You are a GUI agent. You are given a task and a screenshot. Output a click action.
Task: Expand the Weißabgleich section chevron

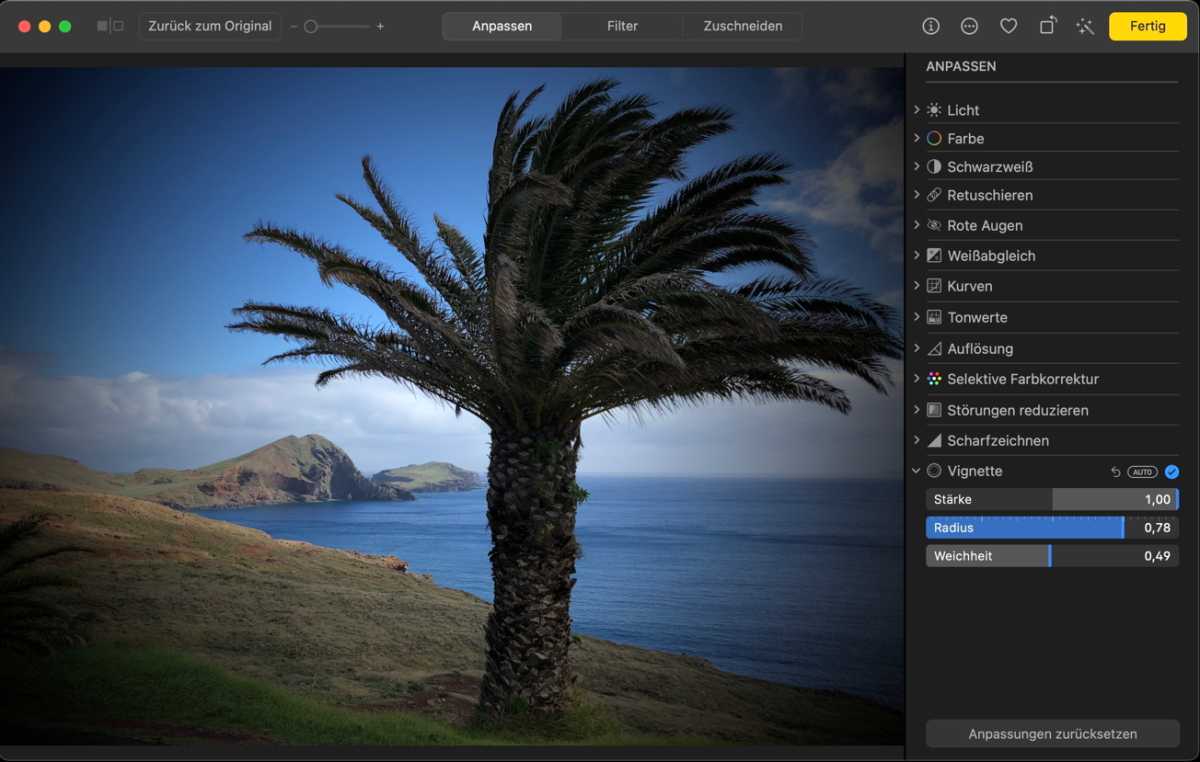[x=916, y=256]
